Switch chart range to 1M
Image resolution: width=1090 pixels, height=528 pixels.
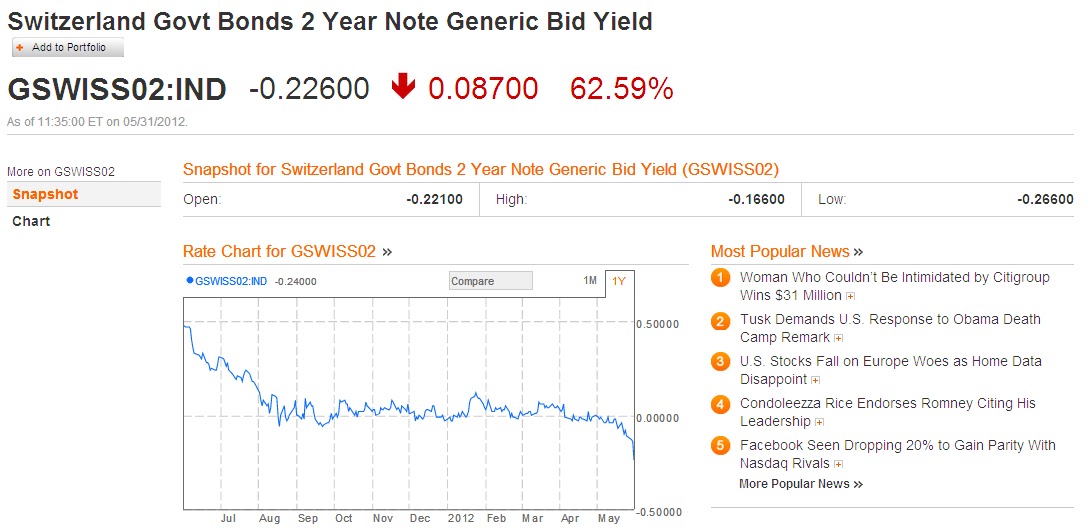[x=590, y=281]
